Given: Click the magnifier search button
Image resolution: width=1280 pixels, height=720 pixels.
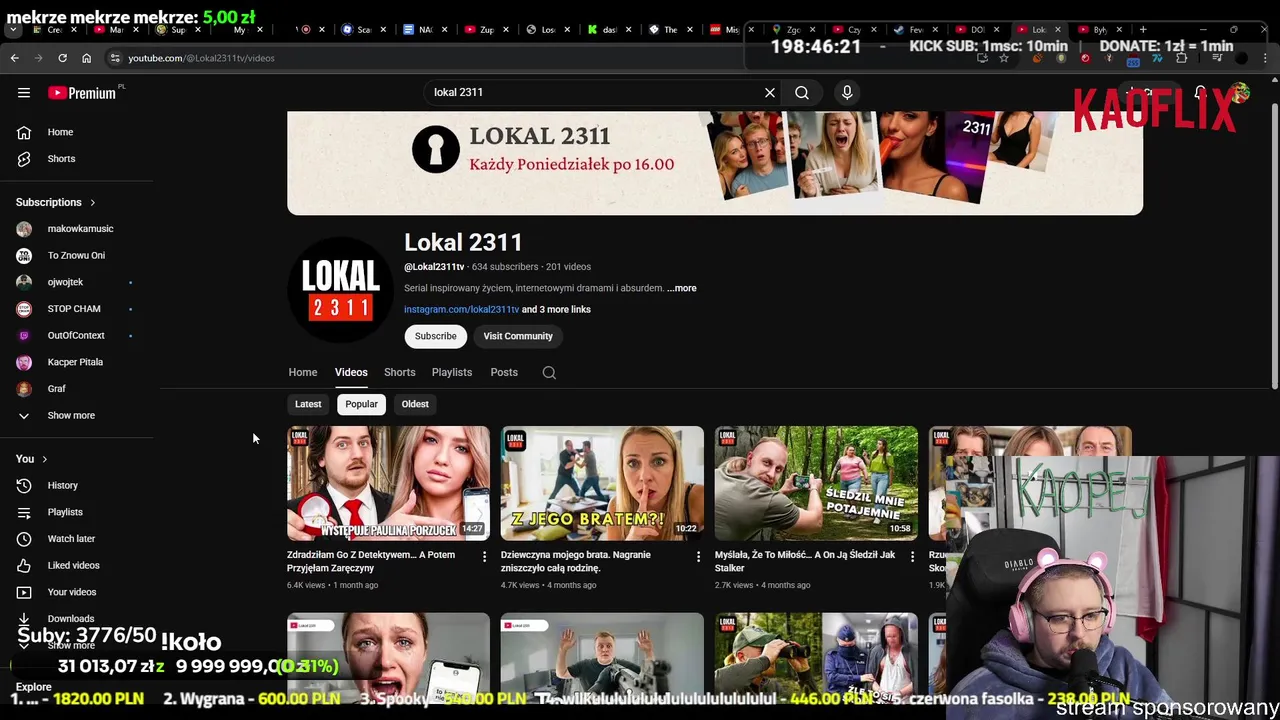Looking at the screenshot, I should (802, 92).
